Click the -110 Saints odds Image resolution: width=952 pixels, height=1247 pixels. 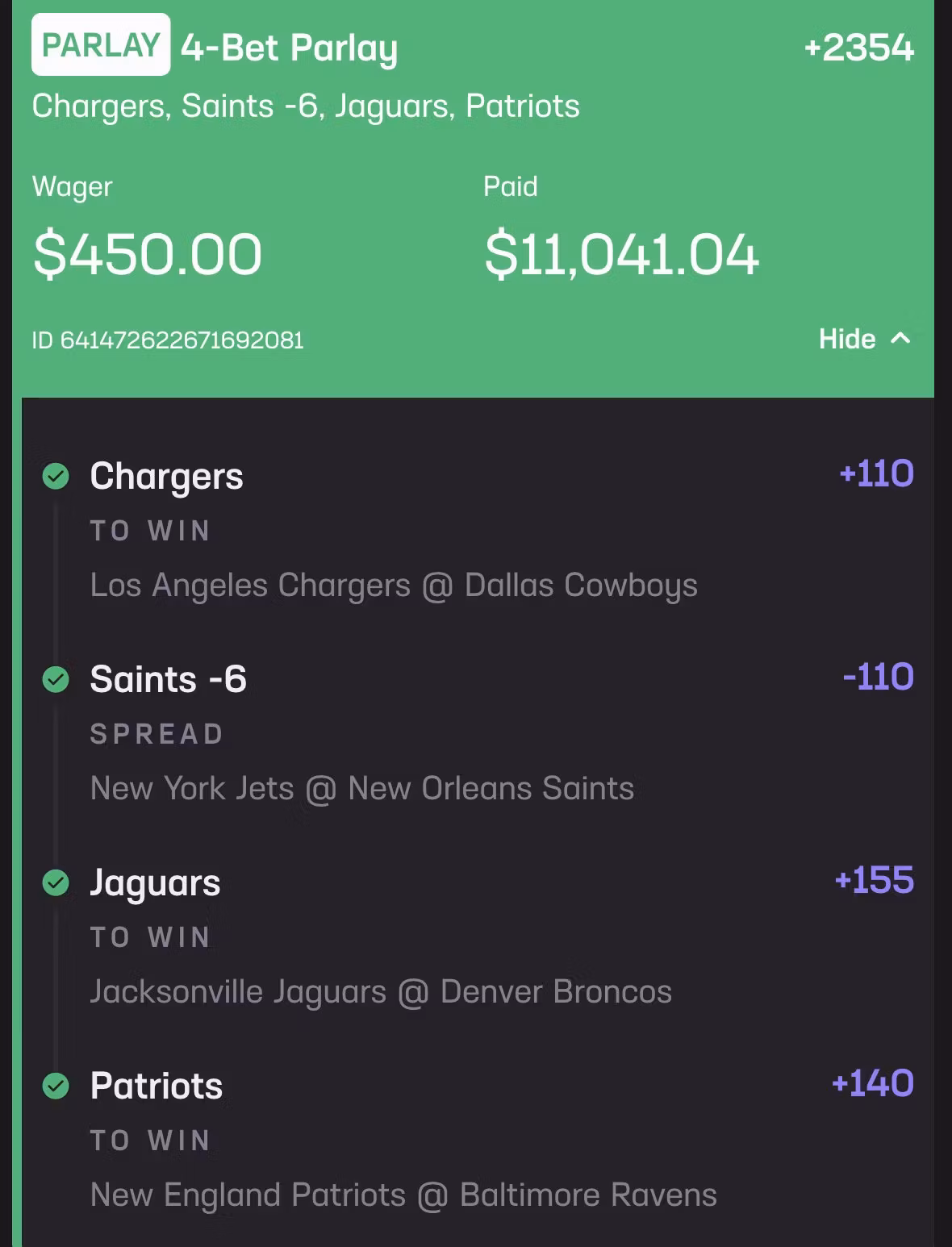click(878, 677)
